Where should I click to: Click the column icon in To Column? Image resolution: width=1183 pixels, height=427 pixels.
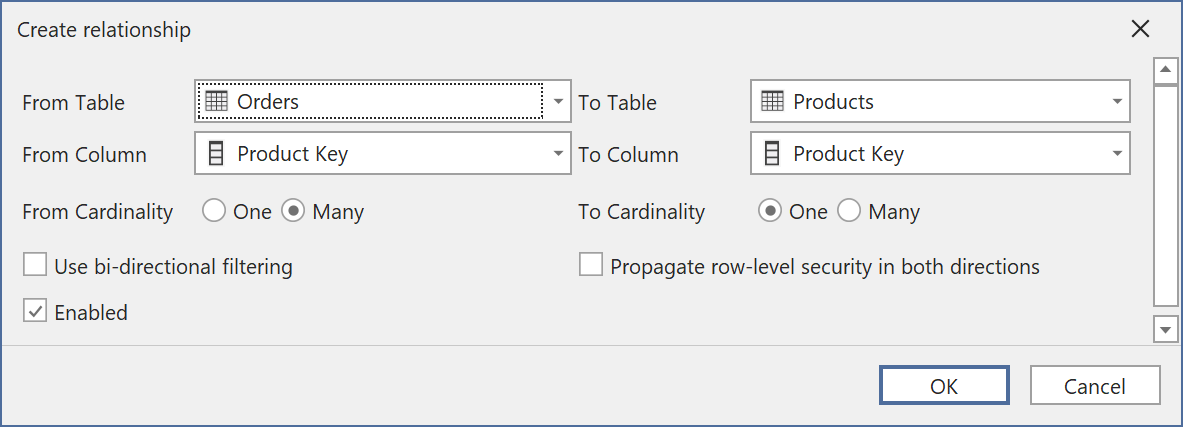tap(771, 154)
